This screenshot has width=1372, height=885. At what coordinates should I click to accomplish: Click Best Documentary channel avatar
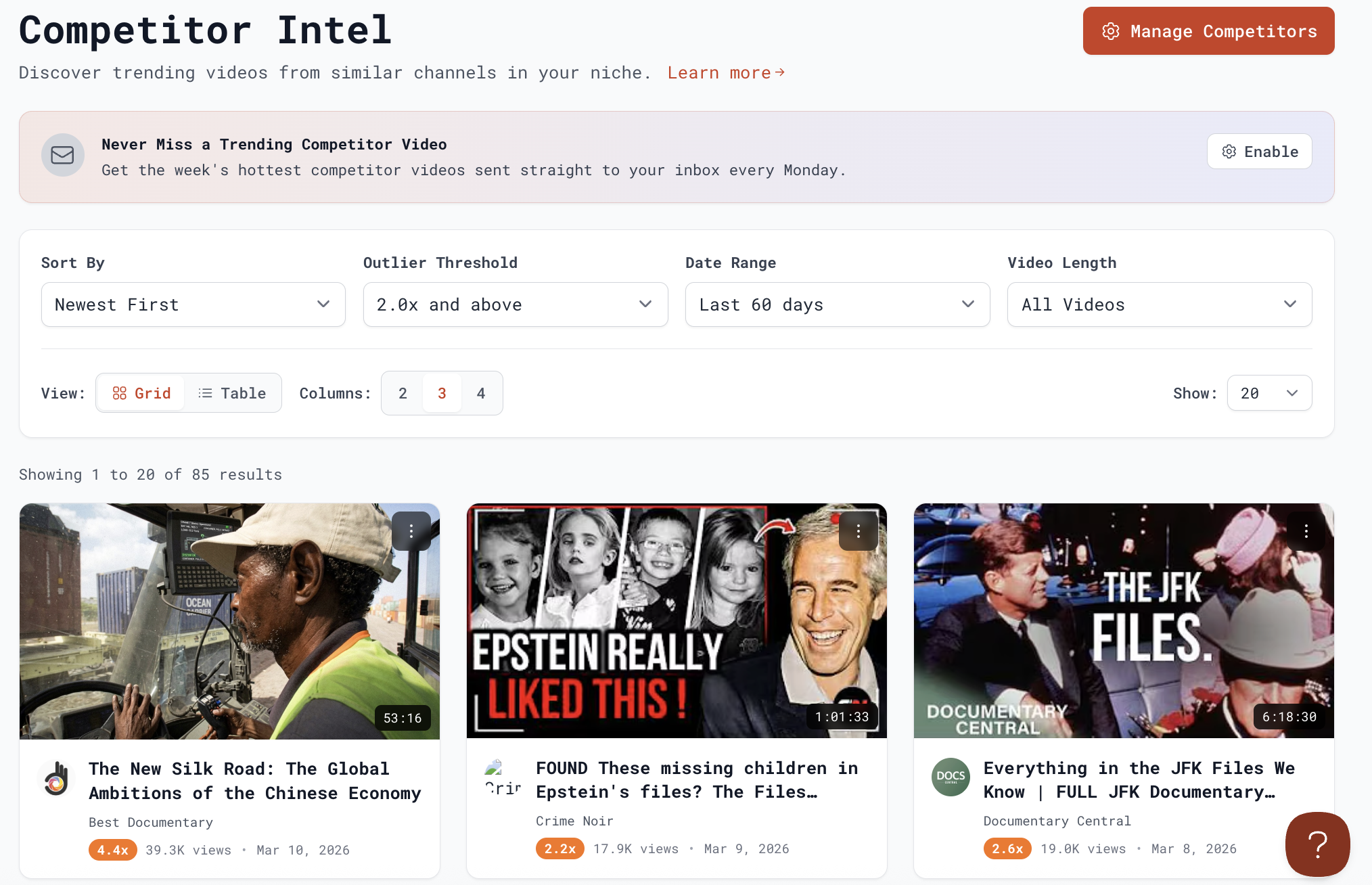(57, 779)
